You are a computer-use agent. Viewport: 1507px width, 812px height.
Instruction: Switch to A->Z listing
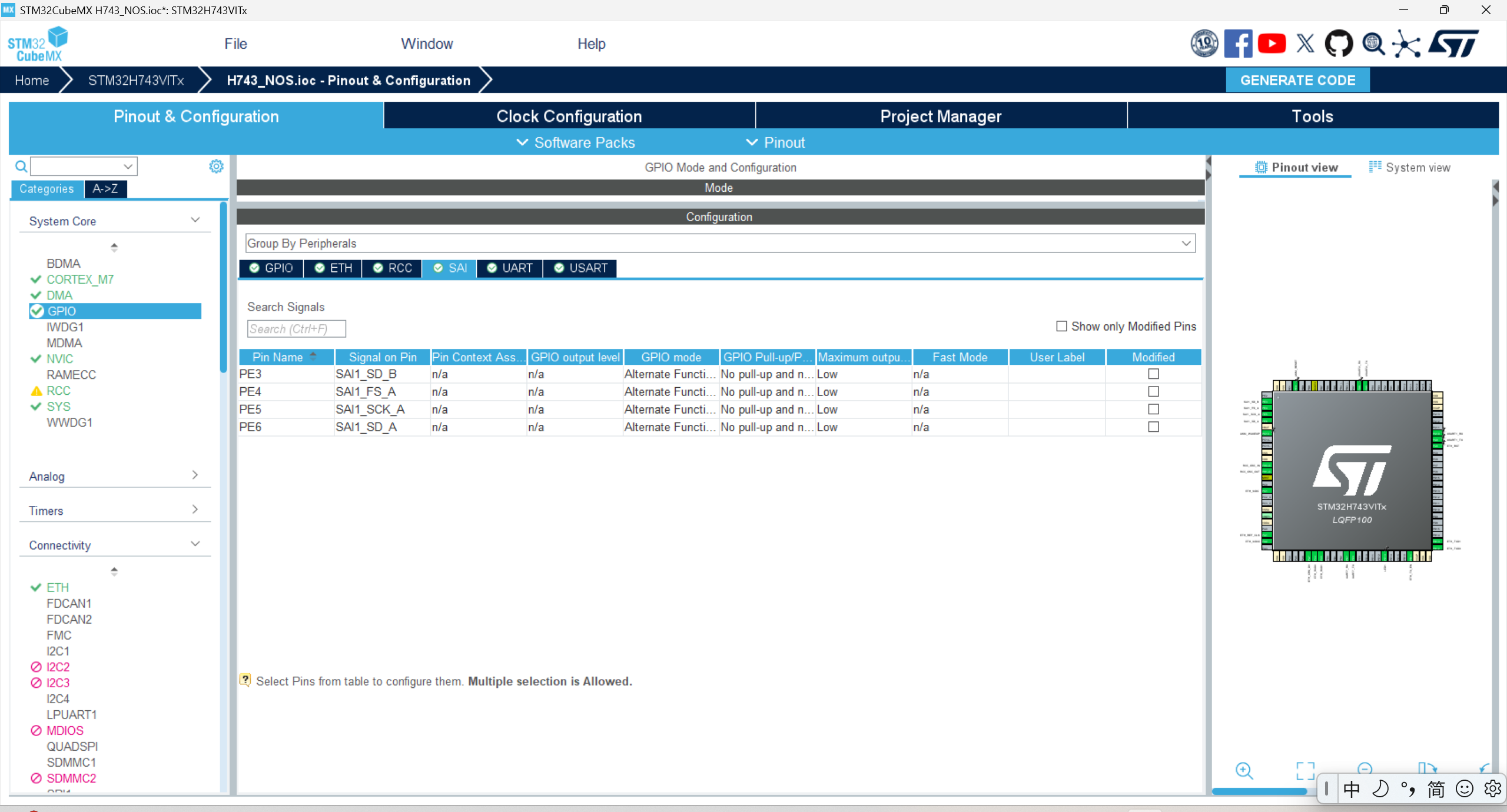(x=105, y=188)
